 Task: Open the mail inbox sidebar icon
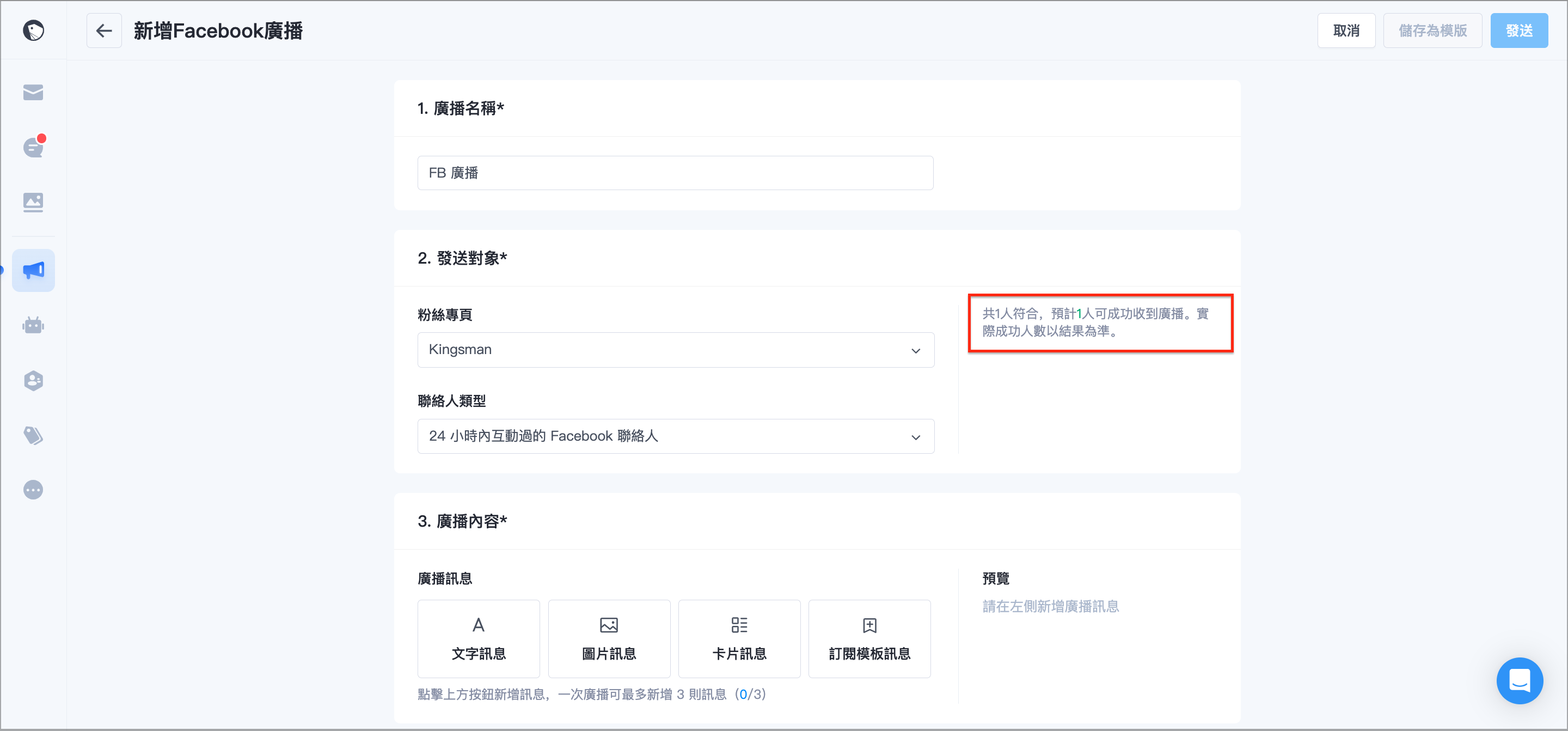click(x=33, y=92)
